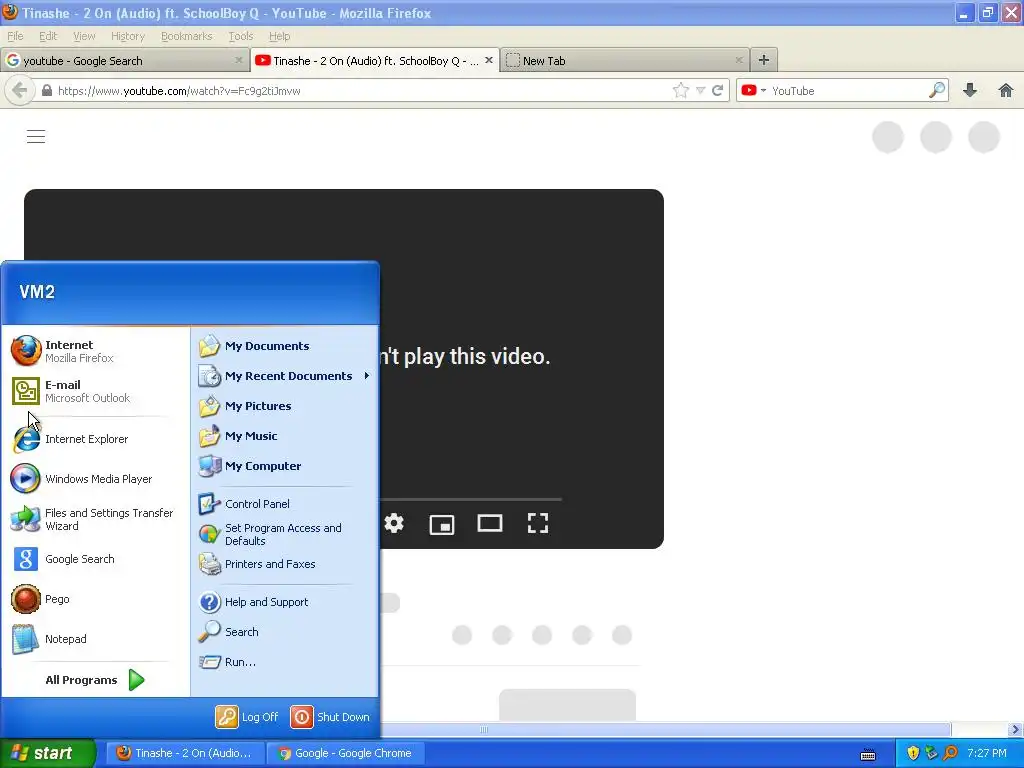Open YouTube hamburger guide menu

pos(36,136)
